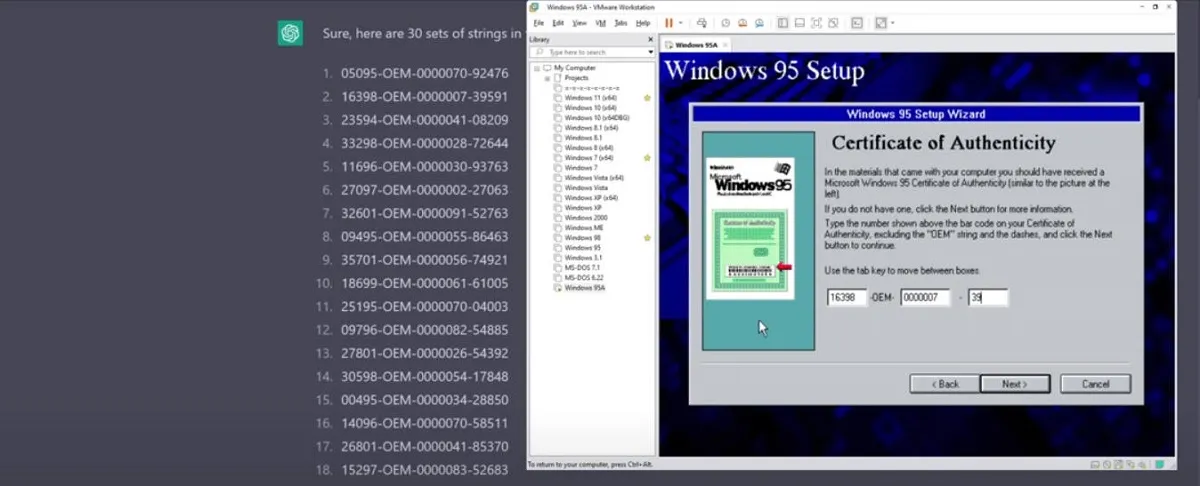
Task: Click the Cancel button in Setup Wizard
Action: coord(1095,383)
